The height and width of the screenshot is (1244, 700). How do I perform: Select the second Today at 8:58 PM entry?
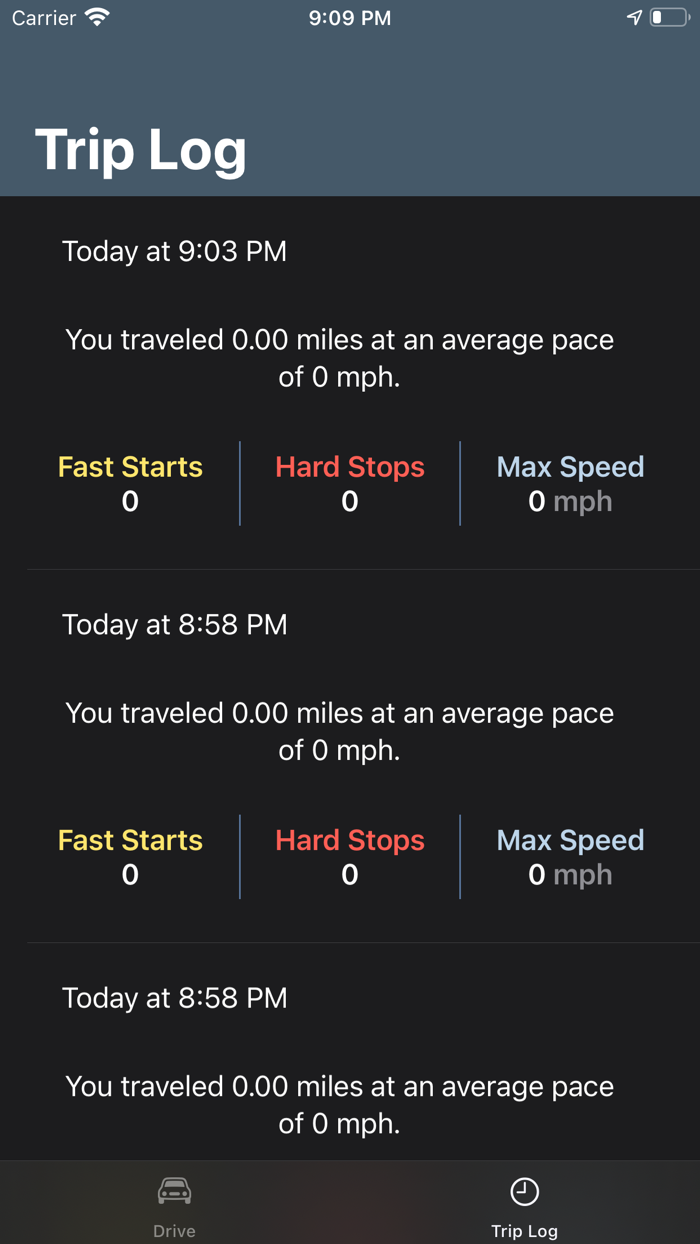pos(174,997)
